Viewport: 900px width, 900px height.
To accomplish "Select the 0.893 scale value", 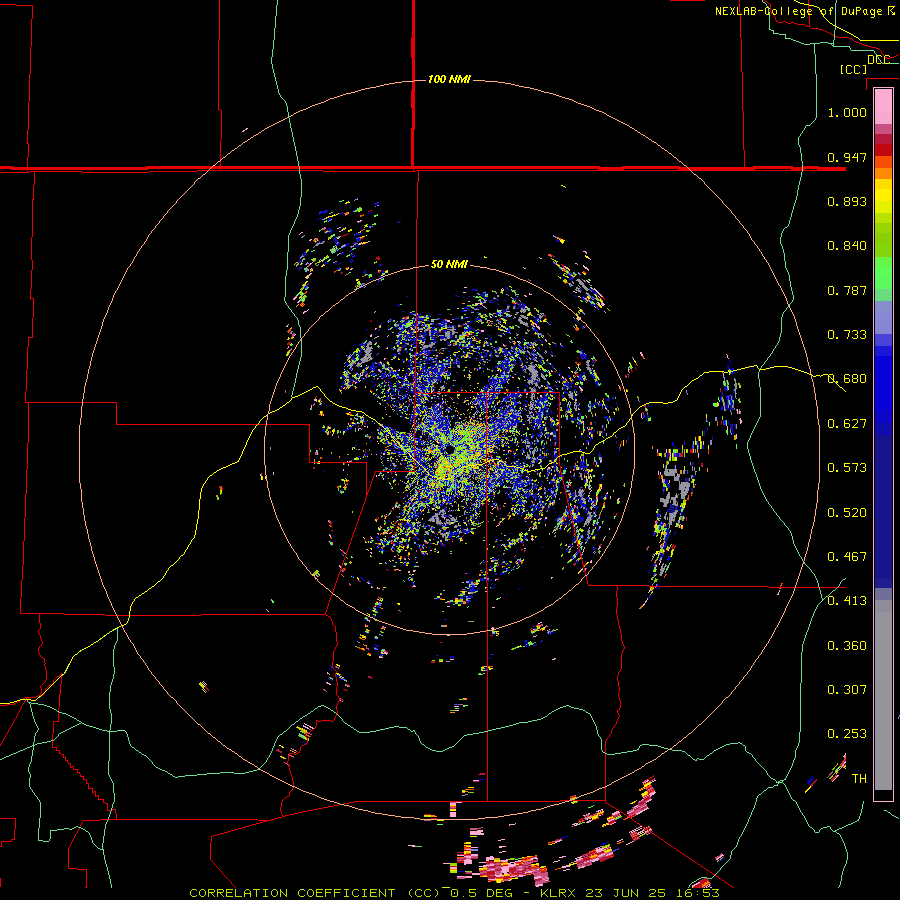I will (x=847, y=201).
